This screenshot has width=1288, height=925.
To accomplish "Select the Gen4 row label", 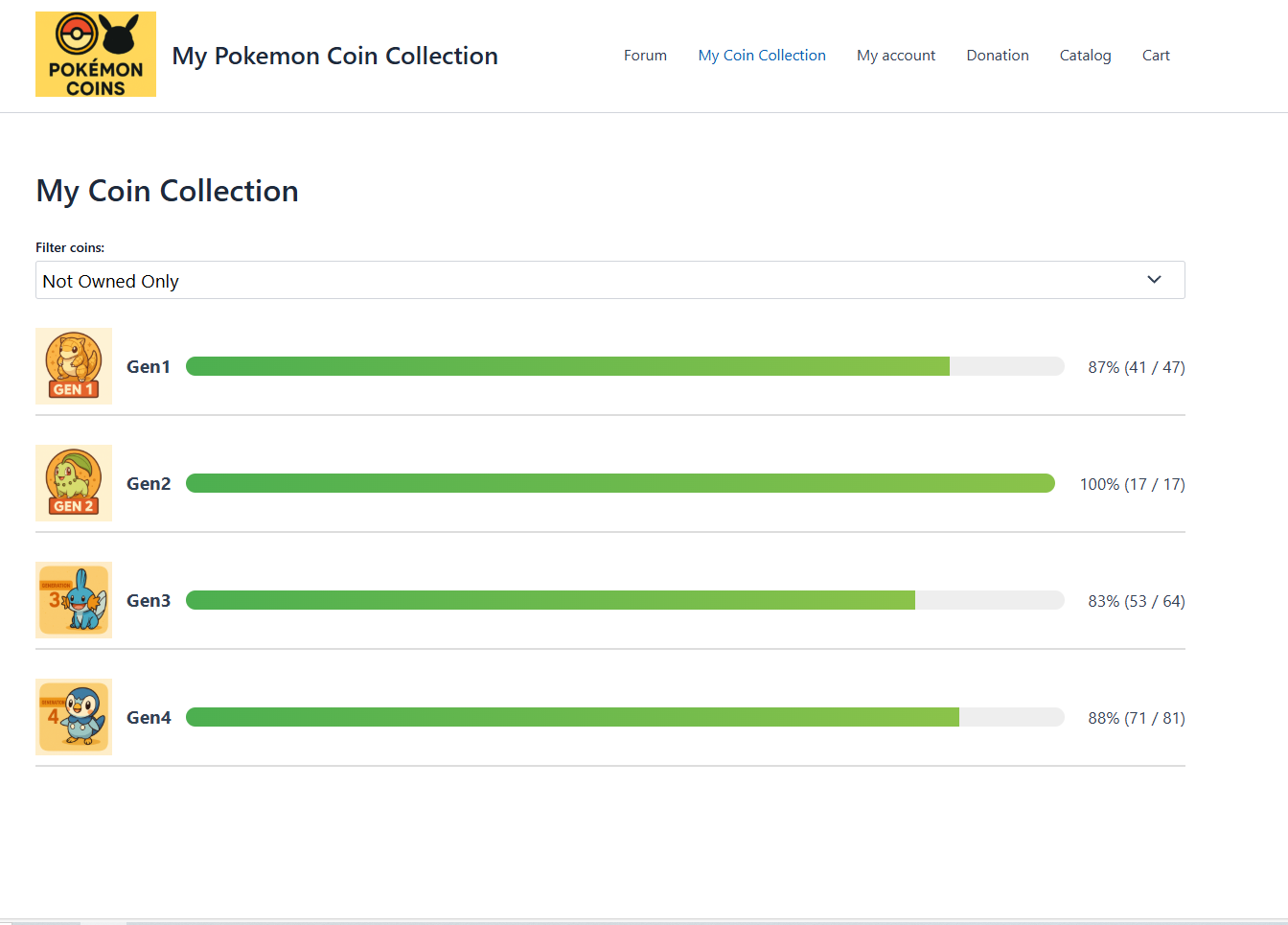I will click(x=149, y=717).
